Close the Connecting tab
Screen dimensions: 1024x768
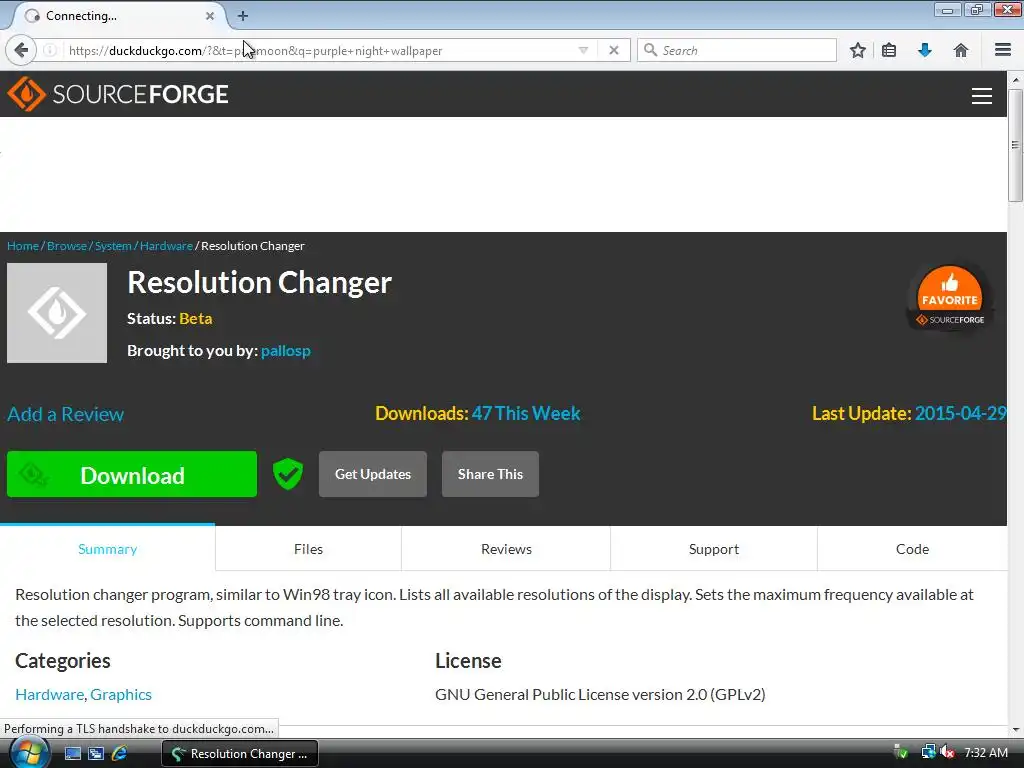(x=210, y=16)
